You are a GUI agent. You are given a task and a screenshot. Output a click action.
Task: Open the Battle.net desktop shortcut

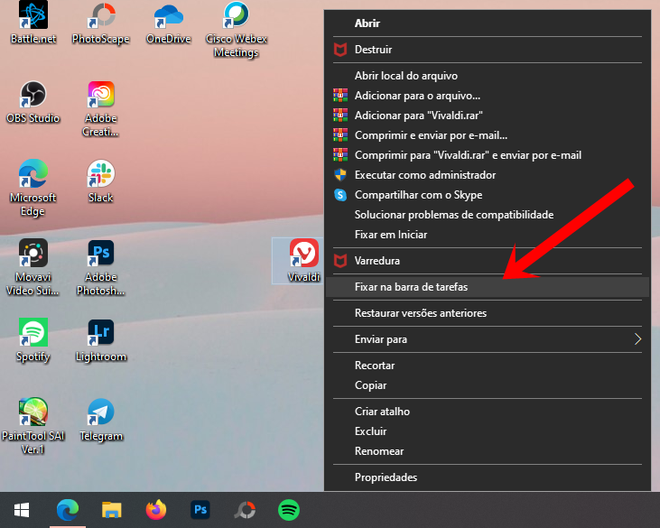click(33, 23)
